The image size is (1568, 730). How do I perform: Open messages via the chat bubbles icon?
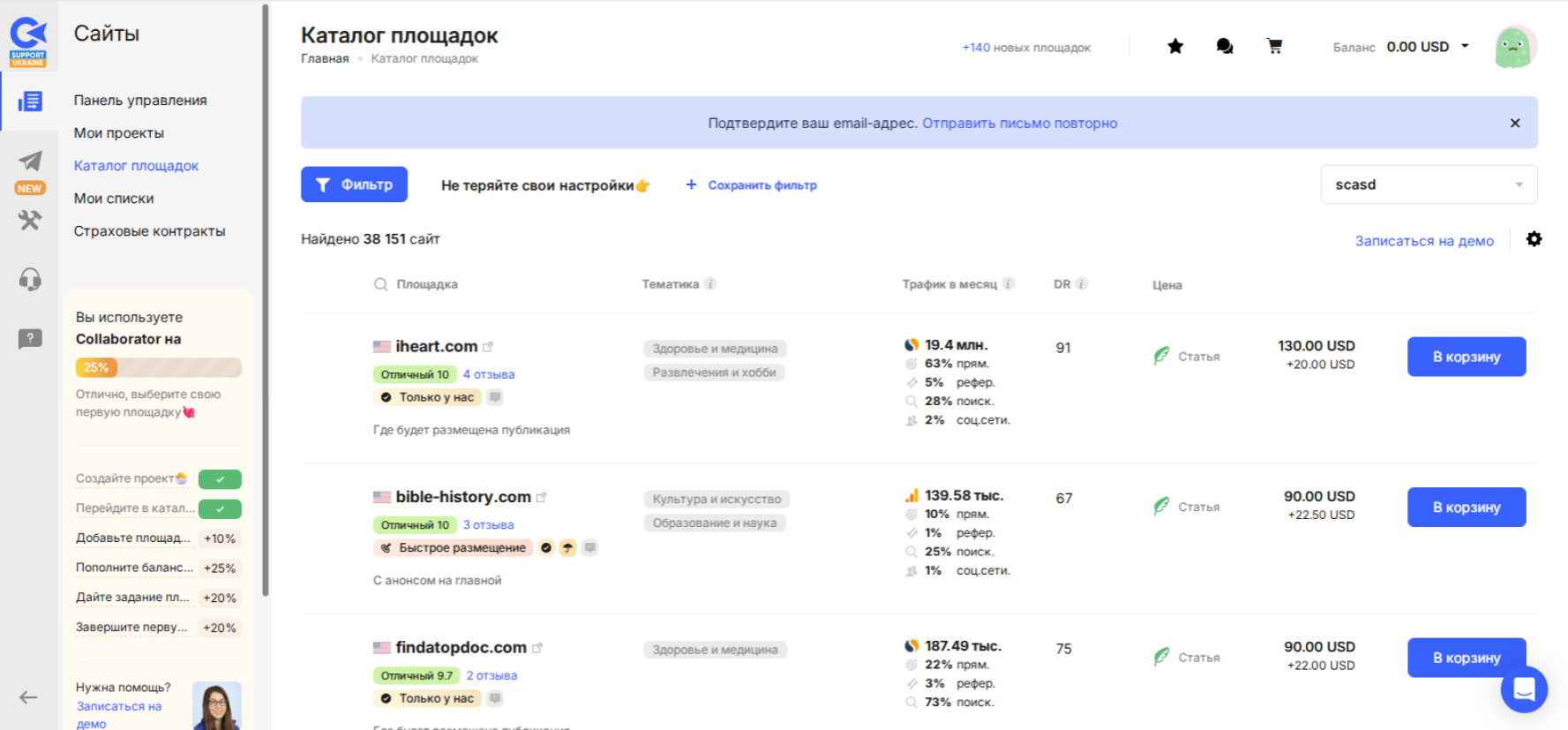(x=1225, y=46)
